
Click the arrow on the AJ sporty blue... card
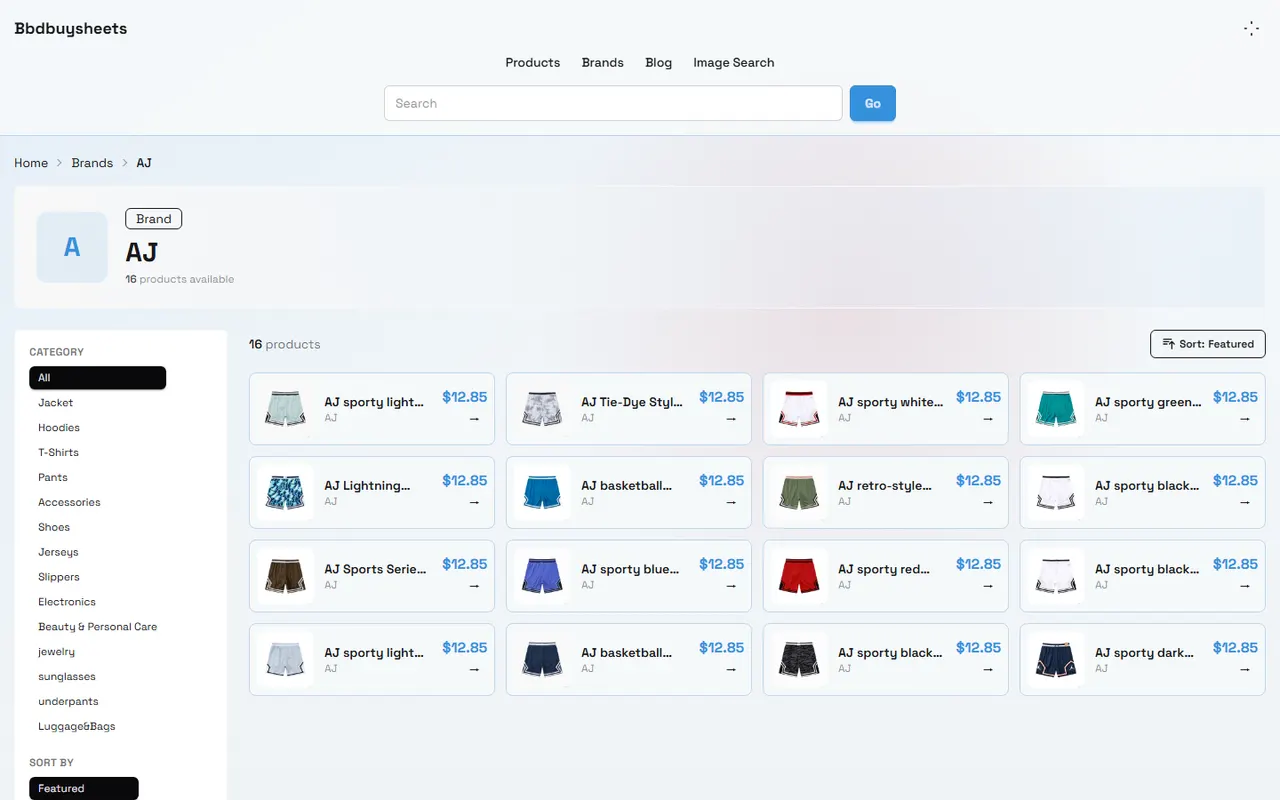coord(731,586)
